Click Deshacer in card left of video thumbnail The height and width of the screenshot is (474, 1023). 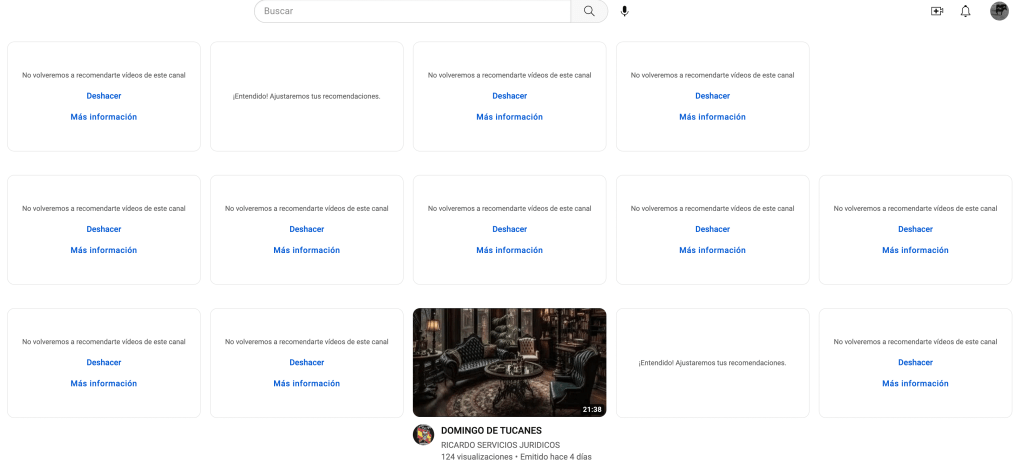(x=307, y=363)
